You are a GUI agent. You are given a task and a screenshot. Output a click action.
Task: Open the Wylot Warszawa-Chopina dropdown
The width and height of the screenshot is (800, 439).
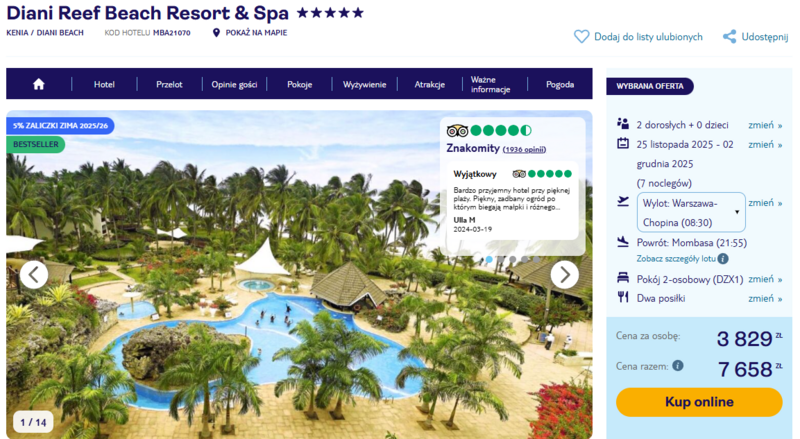click(691, 212)
